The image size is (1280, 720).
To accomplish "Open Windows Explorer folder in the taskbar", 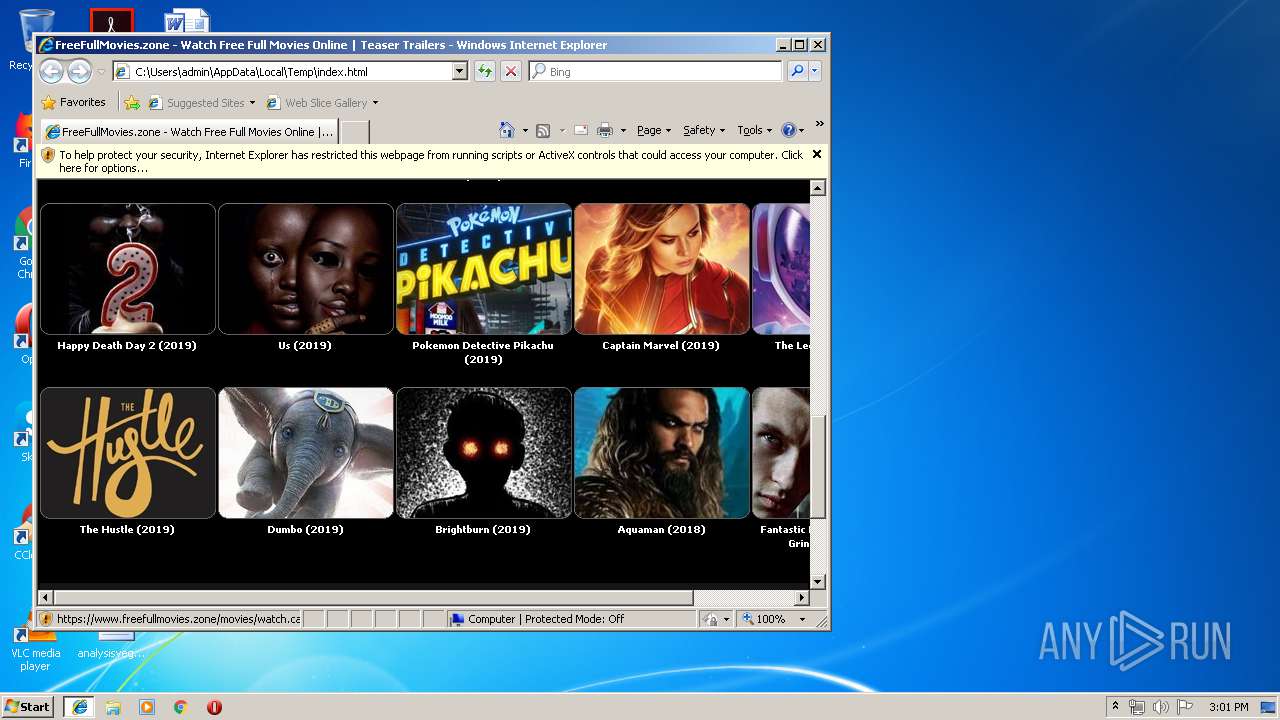I will click(113, 706).
